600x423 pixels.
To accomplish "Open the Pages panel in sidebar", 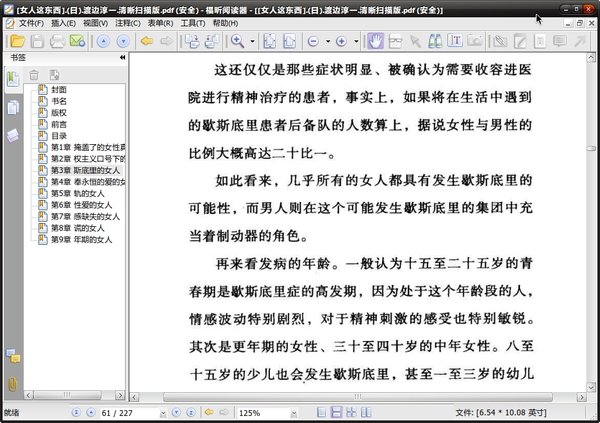I will pyautogui.click(x=13, y=107).
